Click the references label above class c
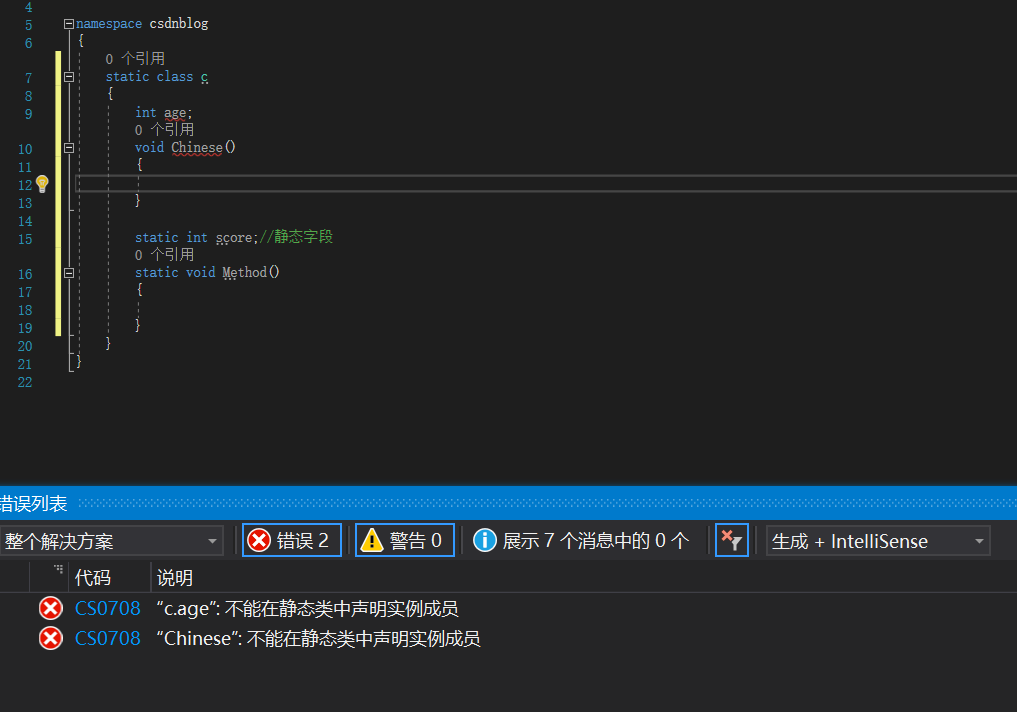1017x712 pixels. pyautogui.click(x=136, y=58)
